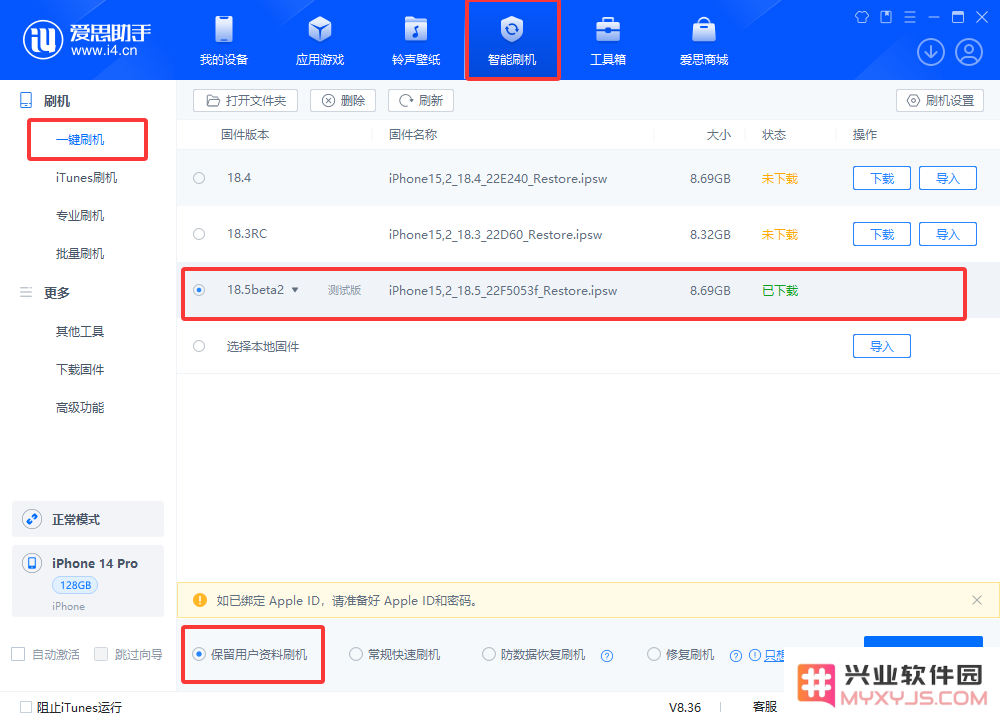Import firmware for 18.4 row

point(948,179)
